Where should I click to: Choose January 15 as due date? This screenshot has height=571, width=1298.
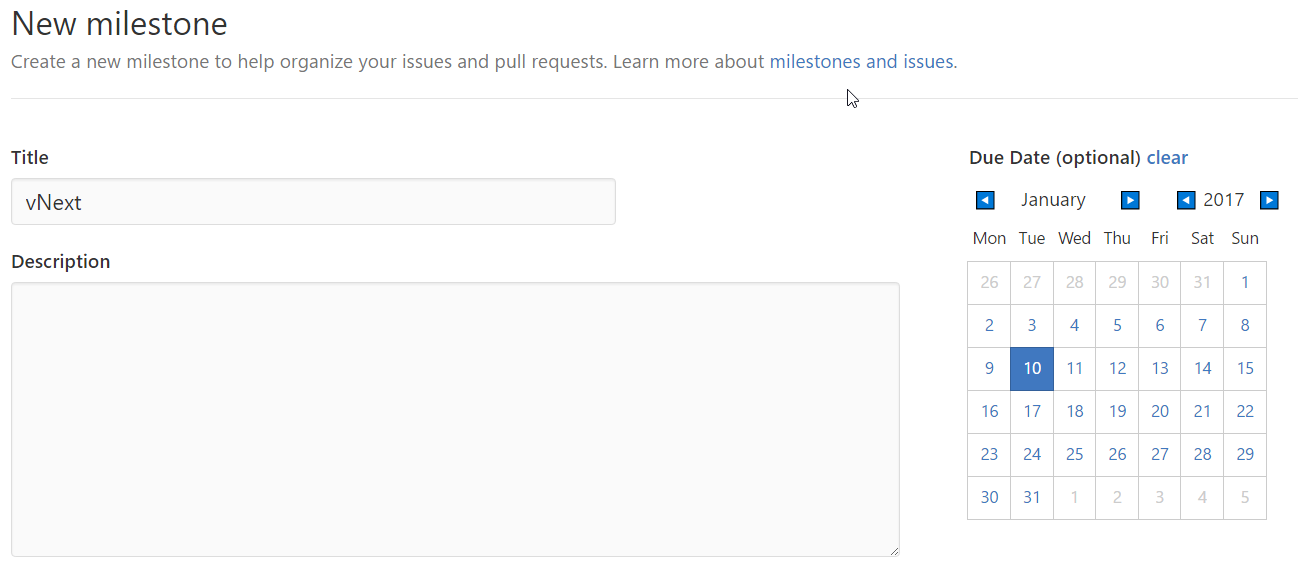click(1245, 368)
